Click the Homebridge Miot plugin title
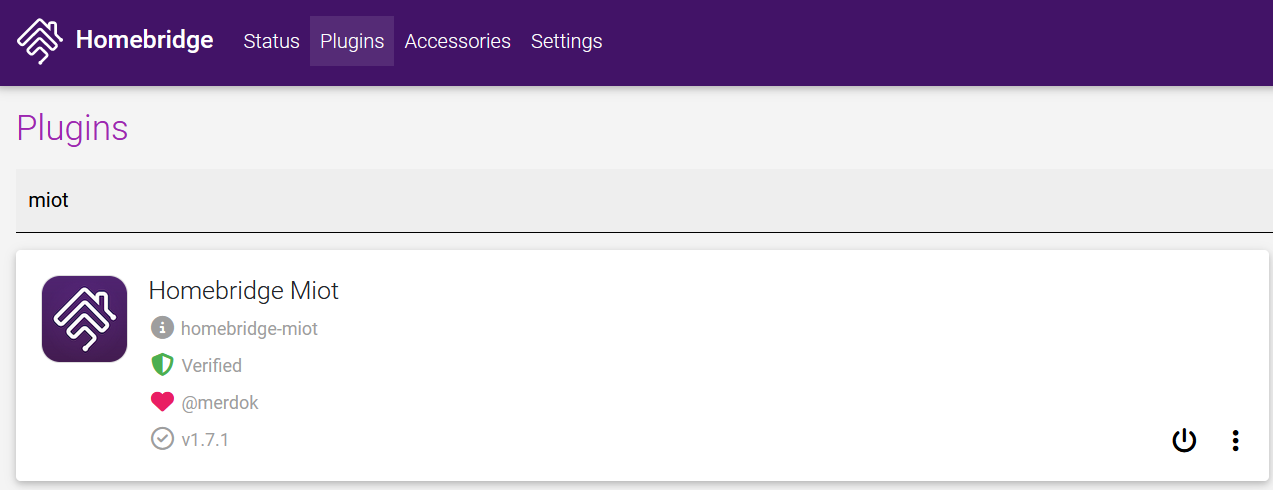The image size is (1273, 490). [243, 291]
